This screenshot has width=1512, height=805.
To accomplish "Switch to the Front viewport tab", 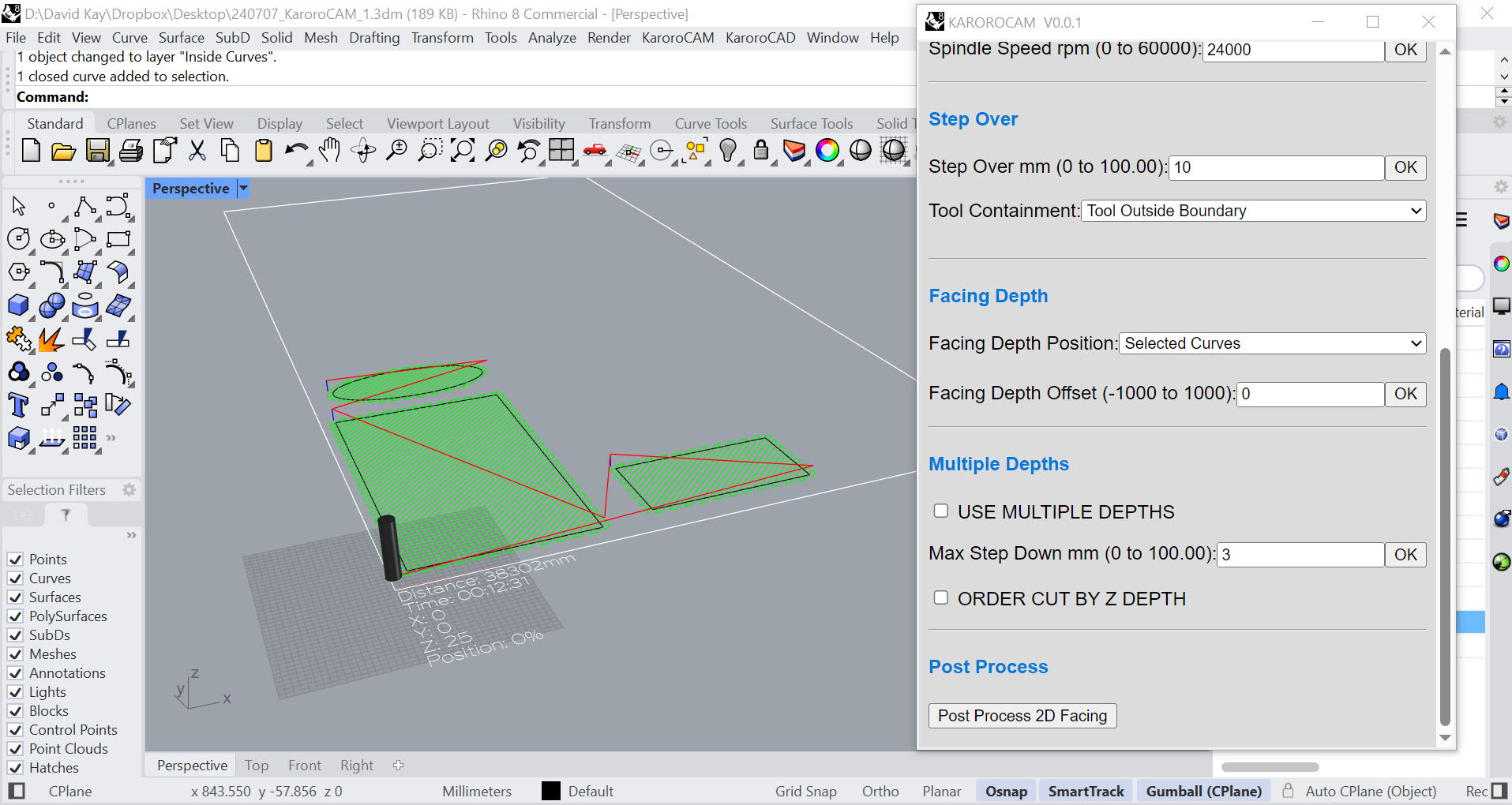I will [x=305, y=766].
